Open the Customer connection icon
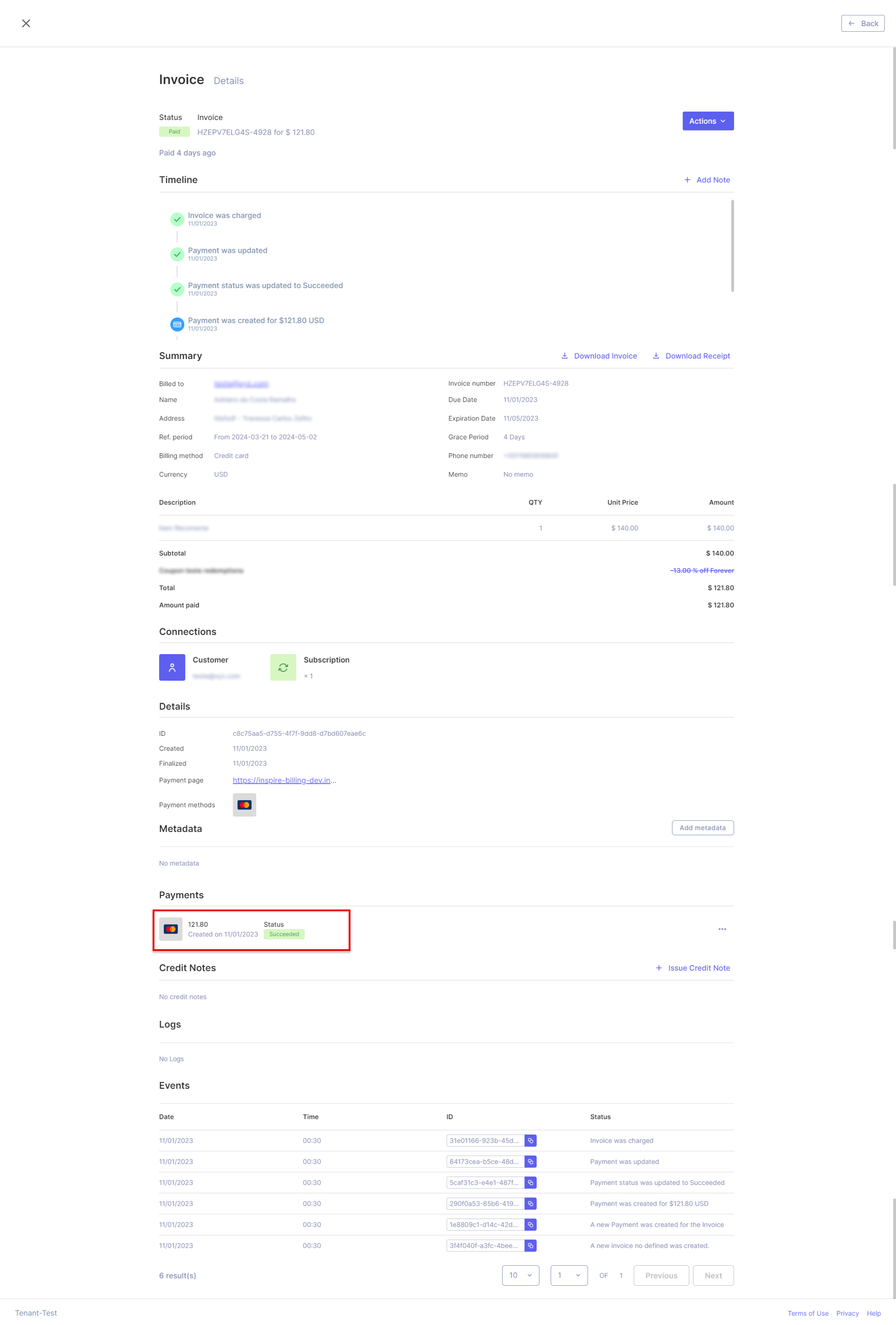 (x=172, y=667)
